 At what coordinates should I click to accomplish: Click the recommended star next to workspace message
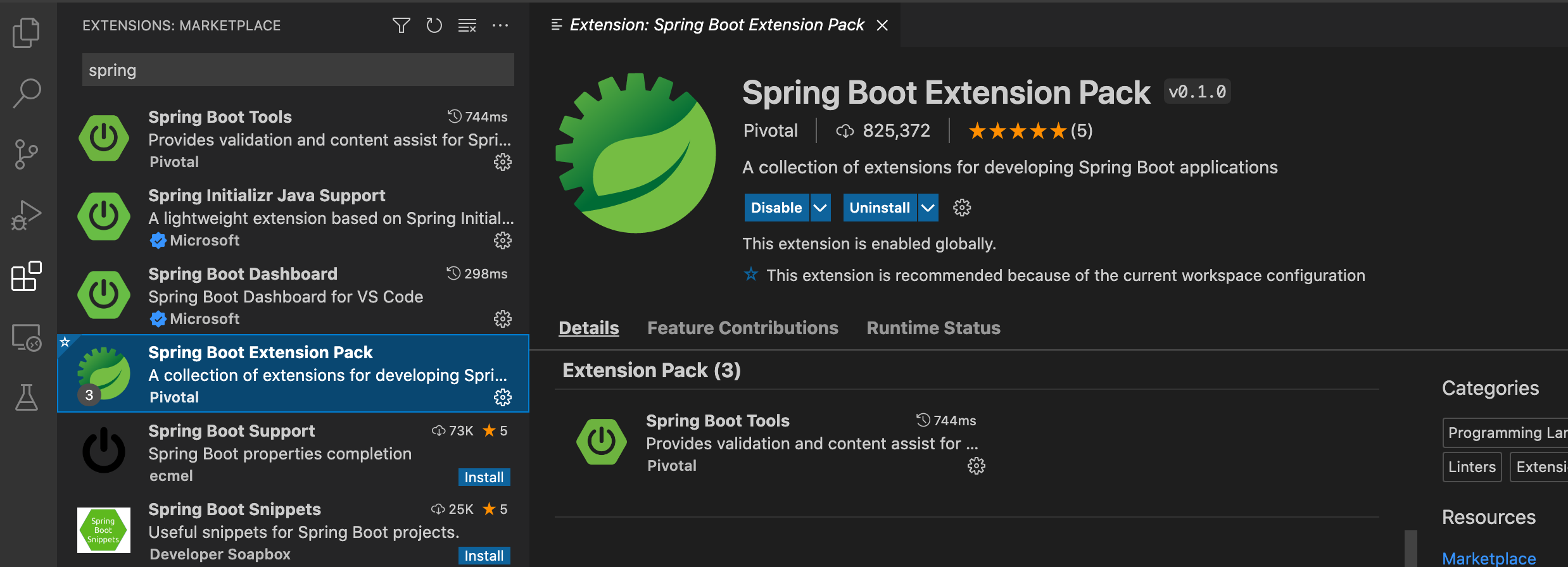[751, 275]
